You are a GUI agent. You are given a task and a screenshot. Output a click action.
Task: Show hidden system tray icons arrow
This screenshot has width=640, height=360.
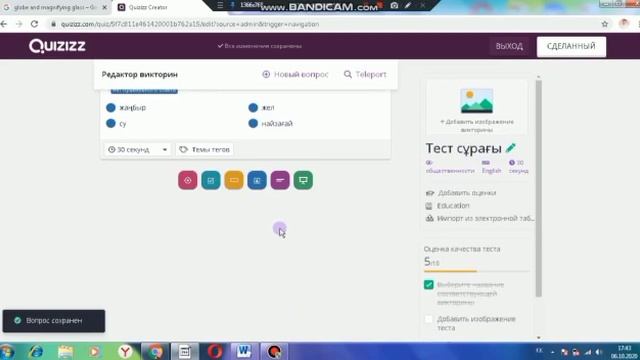[552, 352]
